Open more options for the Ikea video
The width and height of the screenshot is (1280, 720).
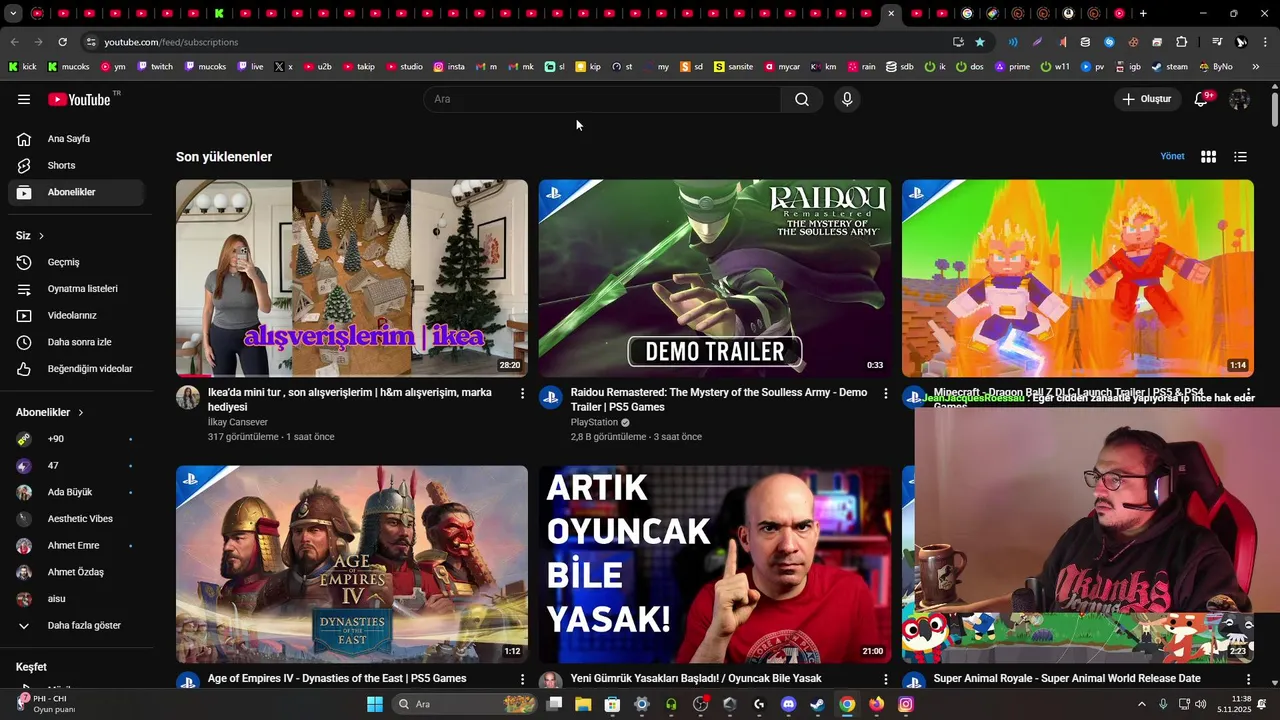[x=522, y=394]
